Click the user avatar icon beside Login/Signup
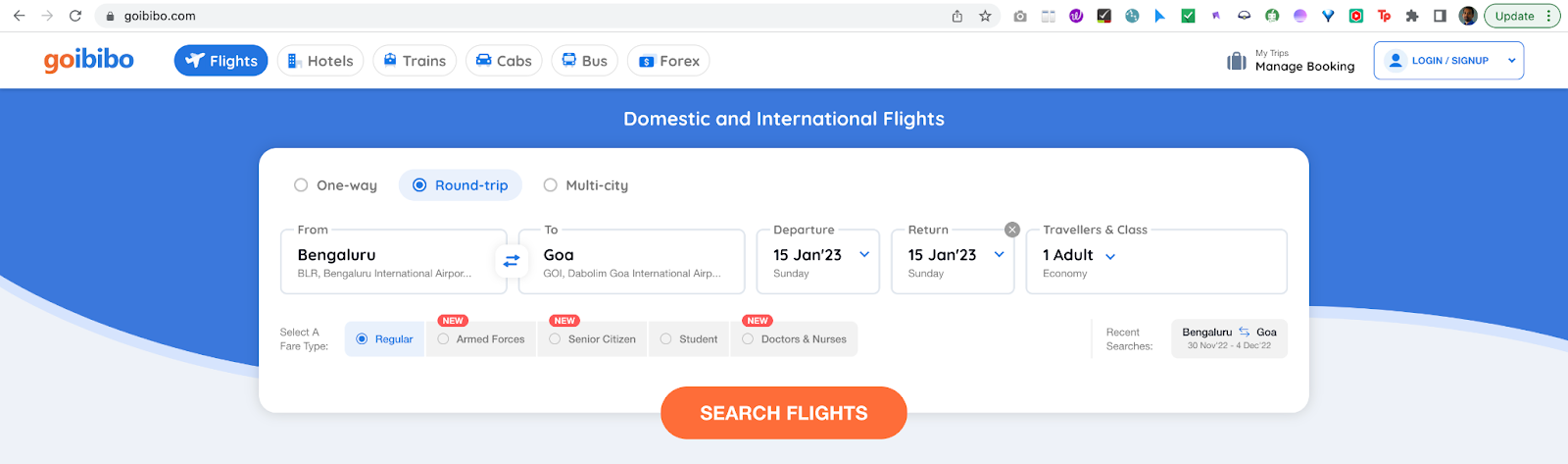The width and height of the screenshot is (1568, 464). pyautogui.click(x=1396, y=61)
